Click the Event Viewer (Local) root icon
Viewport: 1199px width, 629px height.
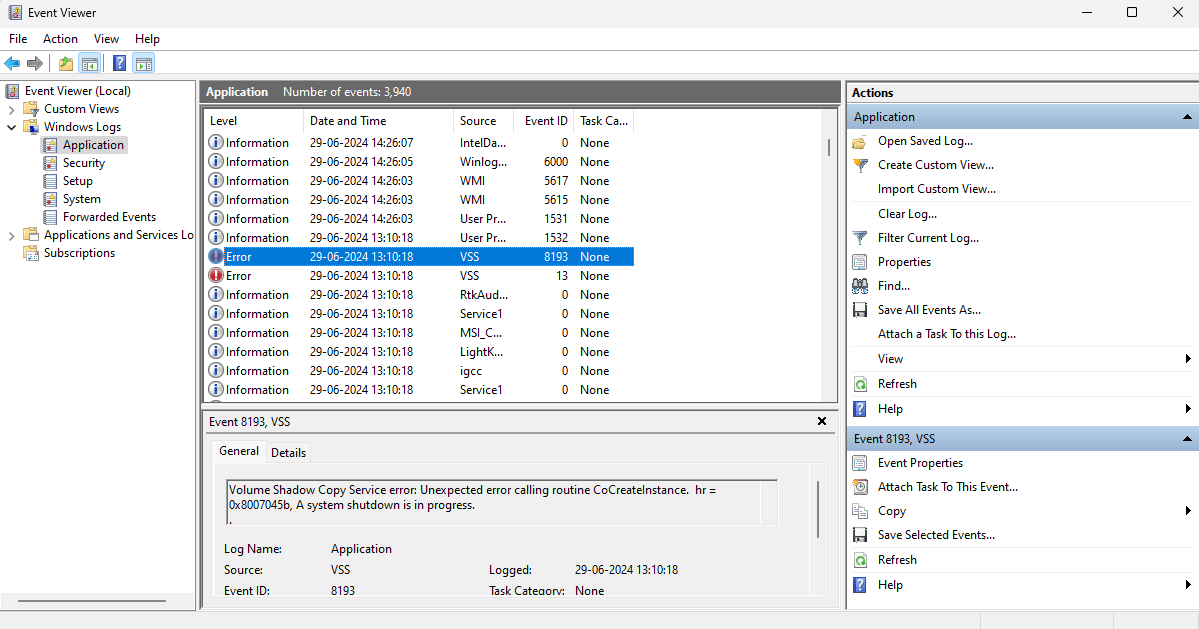click(13, 91)
